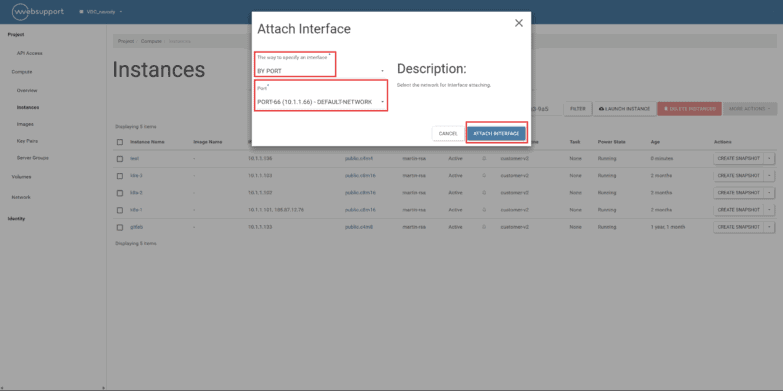Expand actions dropdown arrow in test row

tap(770, 158)
